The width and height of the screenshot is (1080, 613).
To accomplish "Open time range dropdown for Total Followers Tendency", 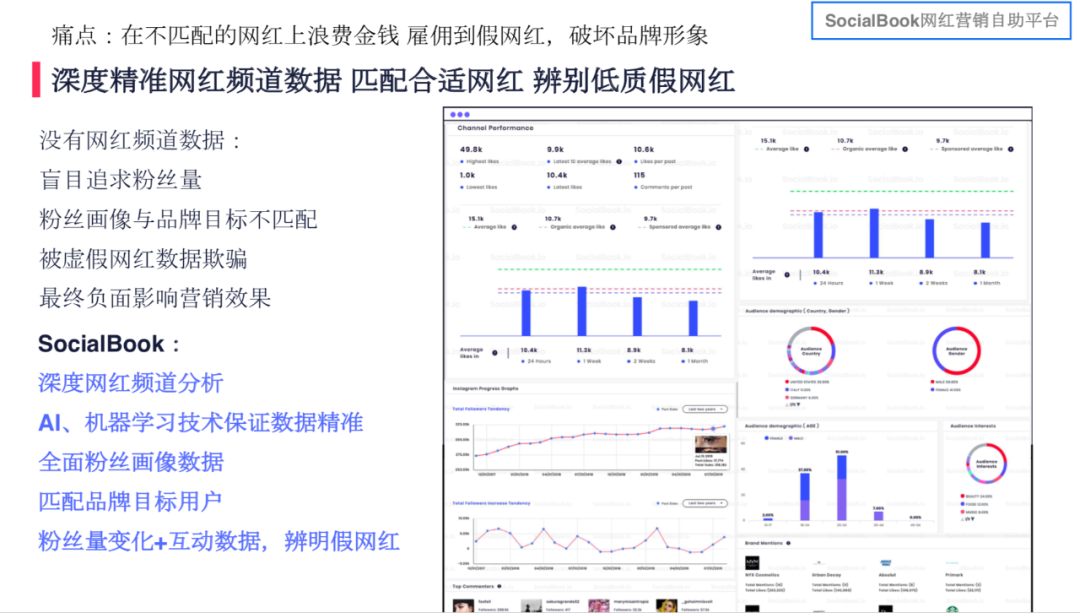I will pos(705,409).
